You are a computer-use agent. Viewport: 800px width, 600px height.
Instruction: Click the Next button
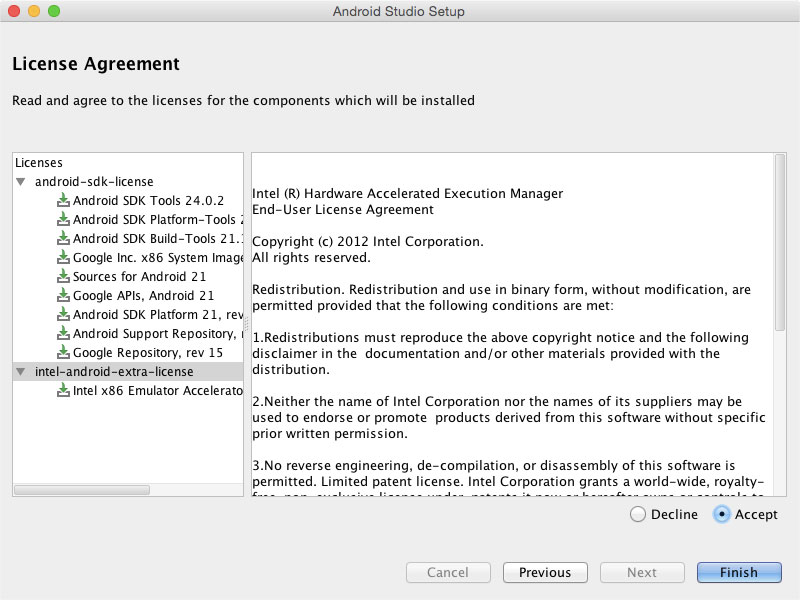click(642, 572)
